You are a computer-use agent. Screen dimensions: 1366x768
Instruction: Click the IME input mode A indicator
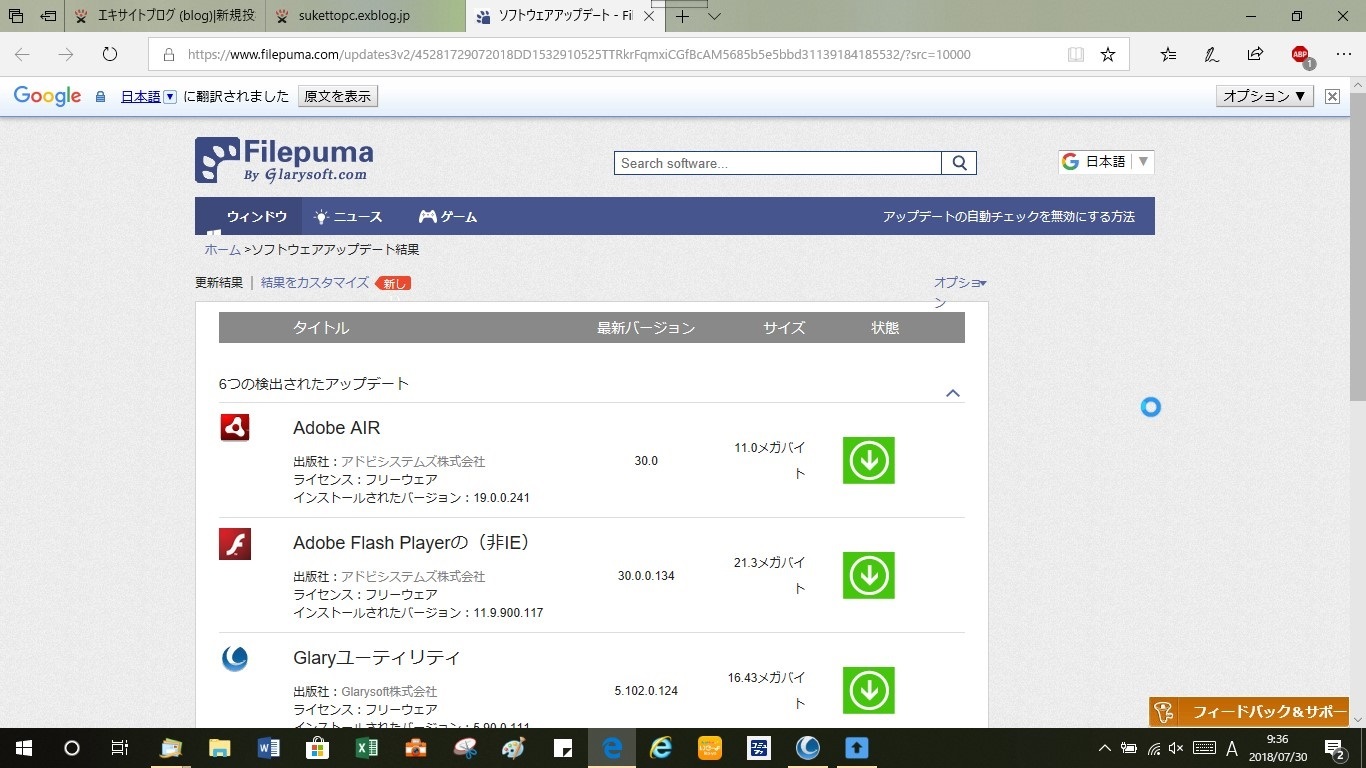[1232, 747]
